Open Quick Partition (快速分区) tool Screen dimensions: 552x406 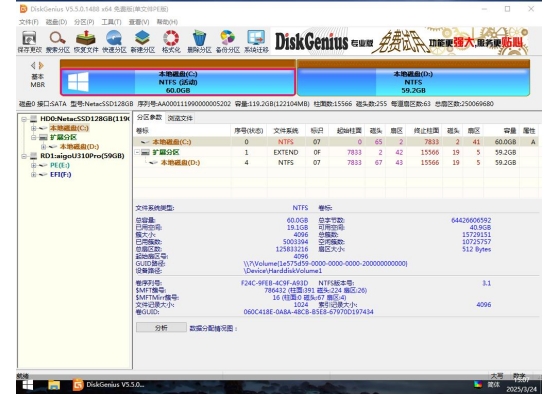click(114, 42)
